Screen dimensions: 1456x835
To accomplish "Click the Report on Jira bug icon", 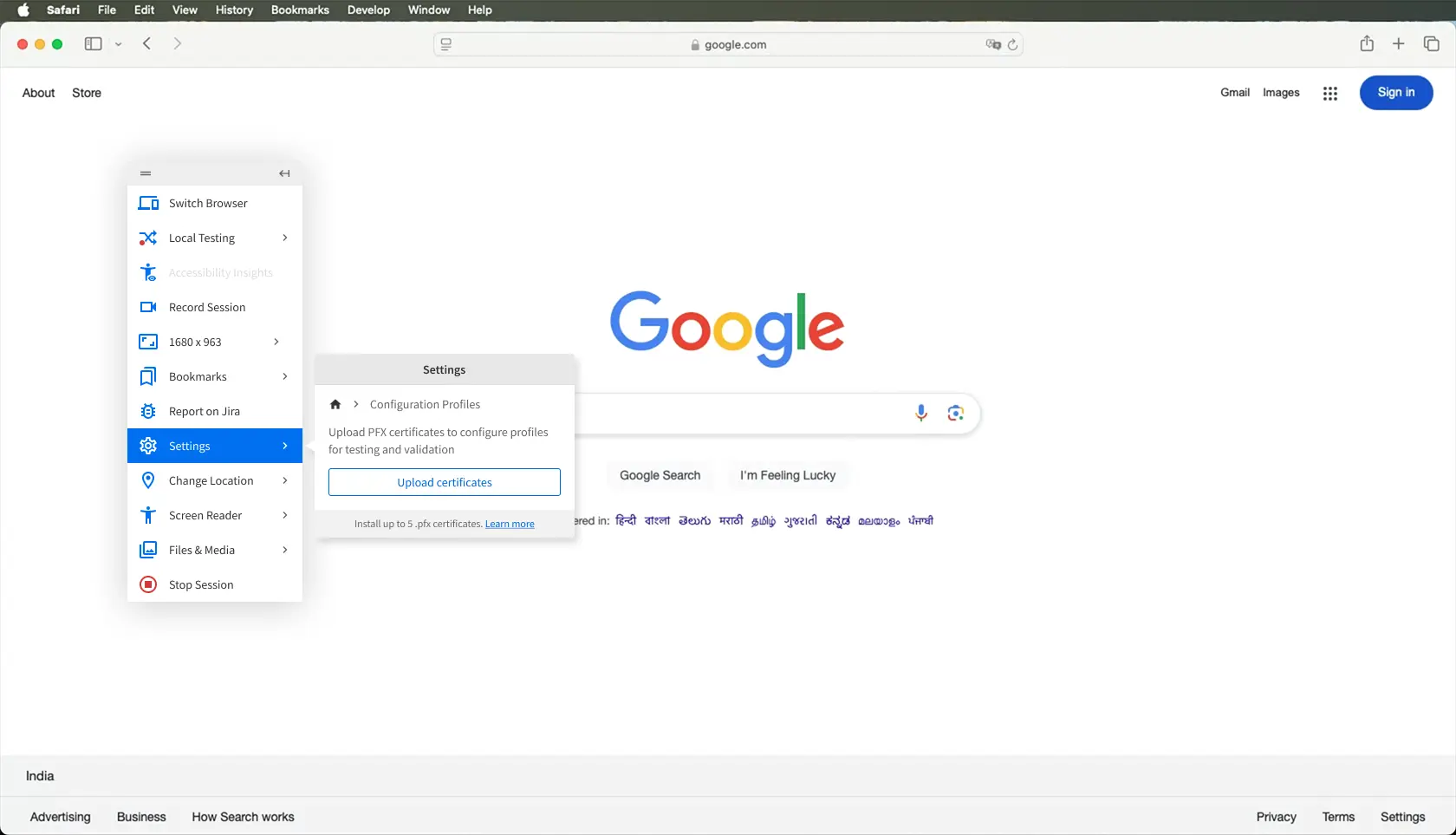I will pyautogui.click(x=148, y=411).
